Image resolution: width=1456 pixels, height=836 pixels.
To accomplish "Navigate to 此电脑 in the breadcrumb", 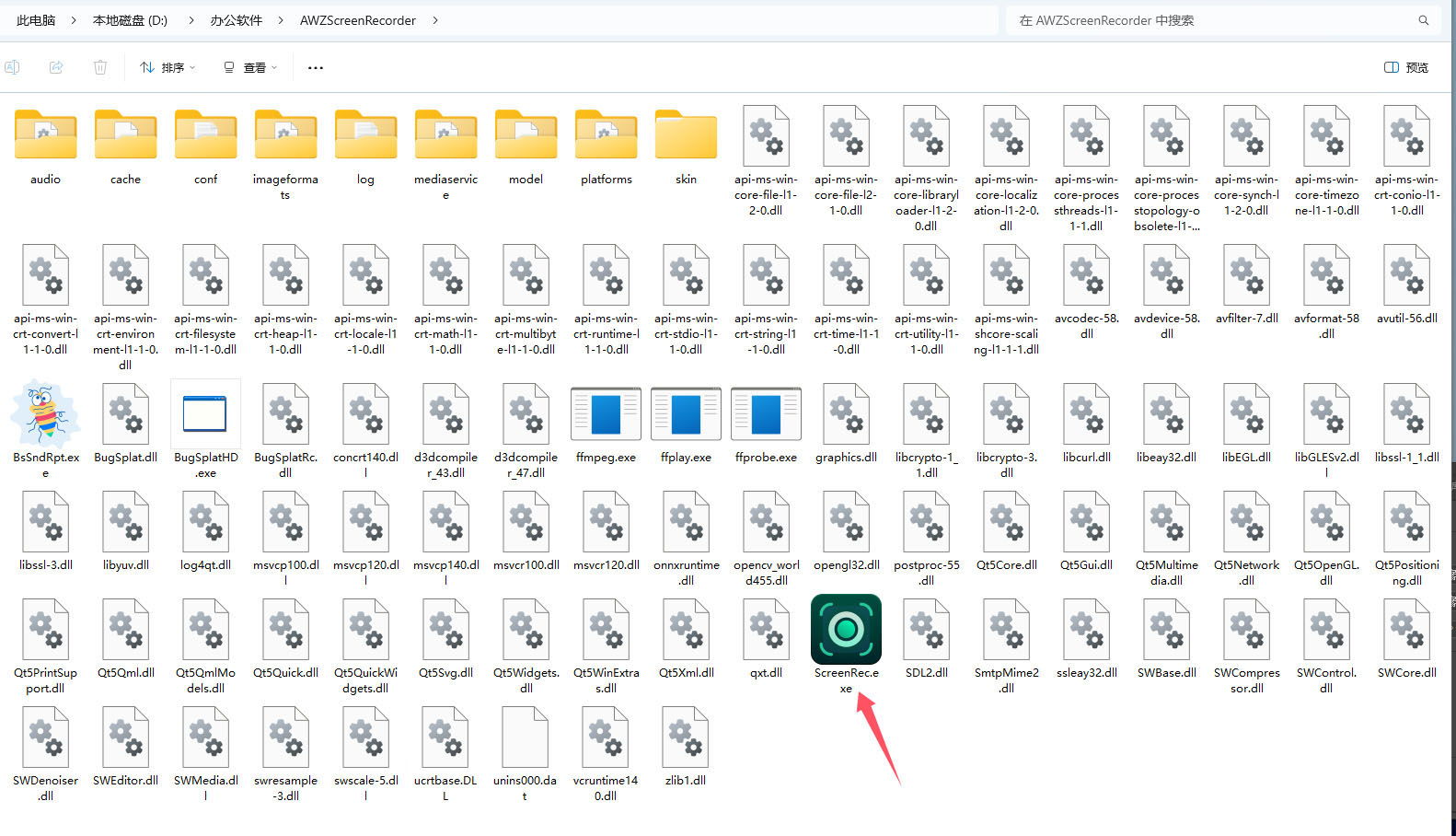I will point(36,20).
